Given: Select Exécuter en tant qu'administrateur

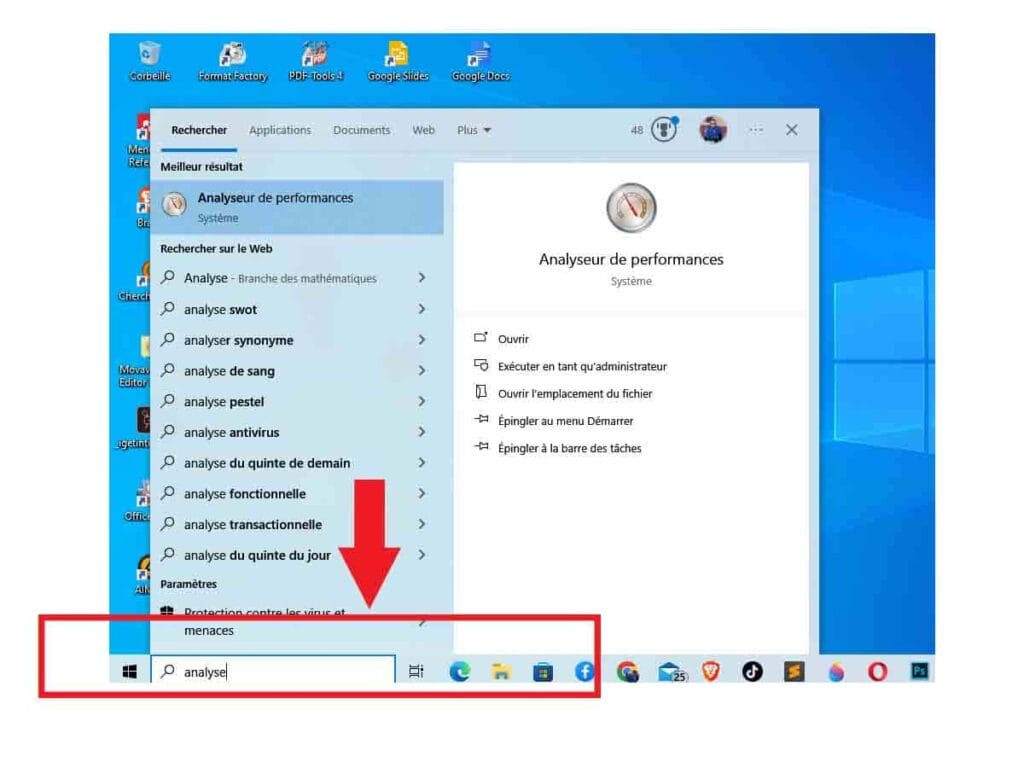Looking at the screenshot, I should click(583, 366).
